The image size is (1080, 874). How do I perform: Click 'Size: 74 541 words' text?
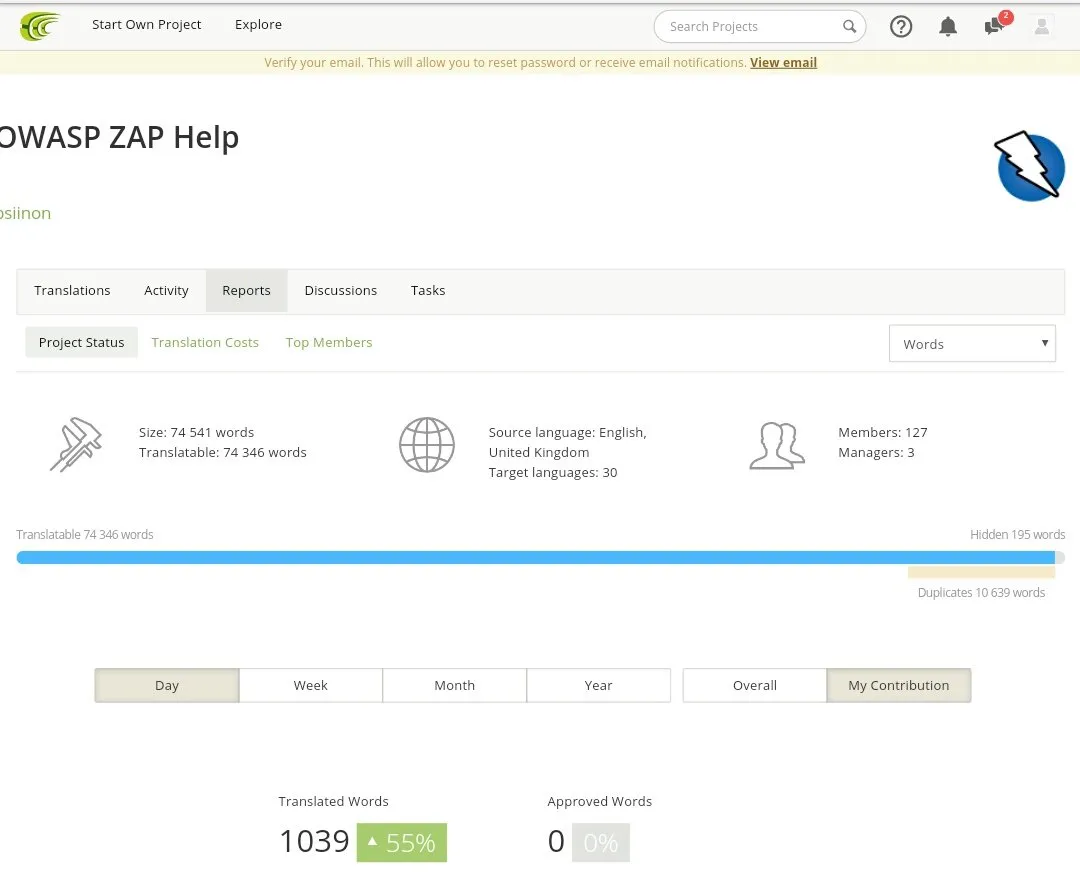(196, 433)
